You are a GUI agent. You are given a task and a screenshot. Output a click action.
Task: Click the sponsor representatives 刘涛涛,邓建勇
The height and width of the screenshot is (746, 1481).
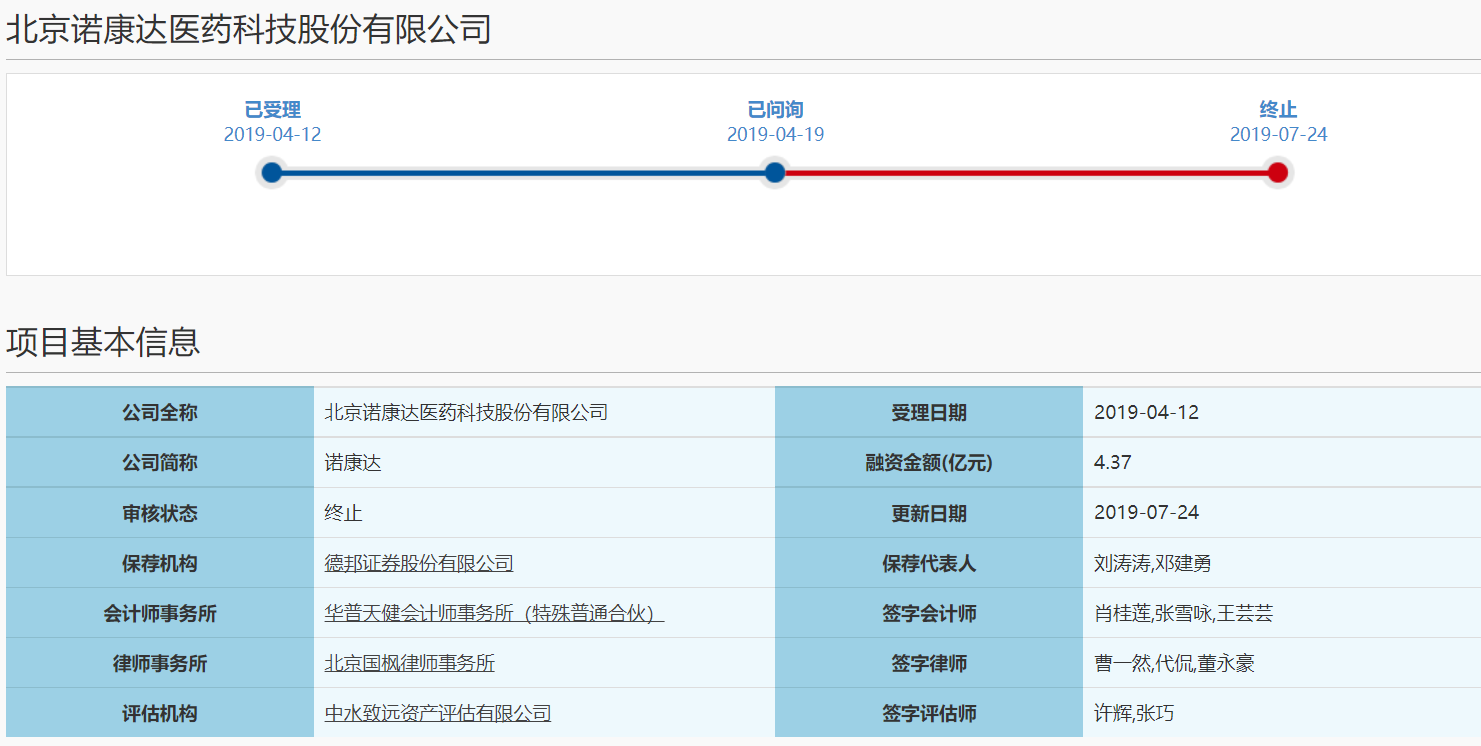click(1153, 563)
